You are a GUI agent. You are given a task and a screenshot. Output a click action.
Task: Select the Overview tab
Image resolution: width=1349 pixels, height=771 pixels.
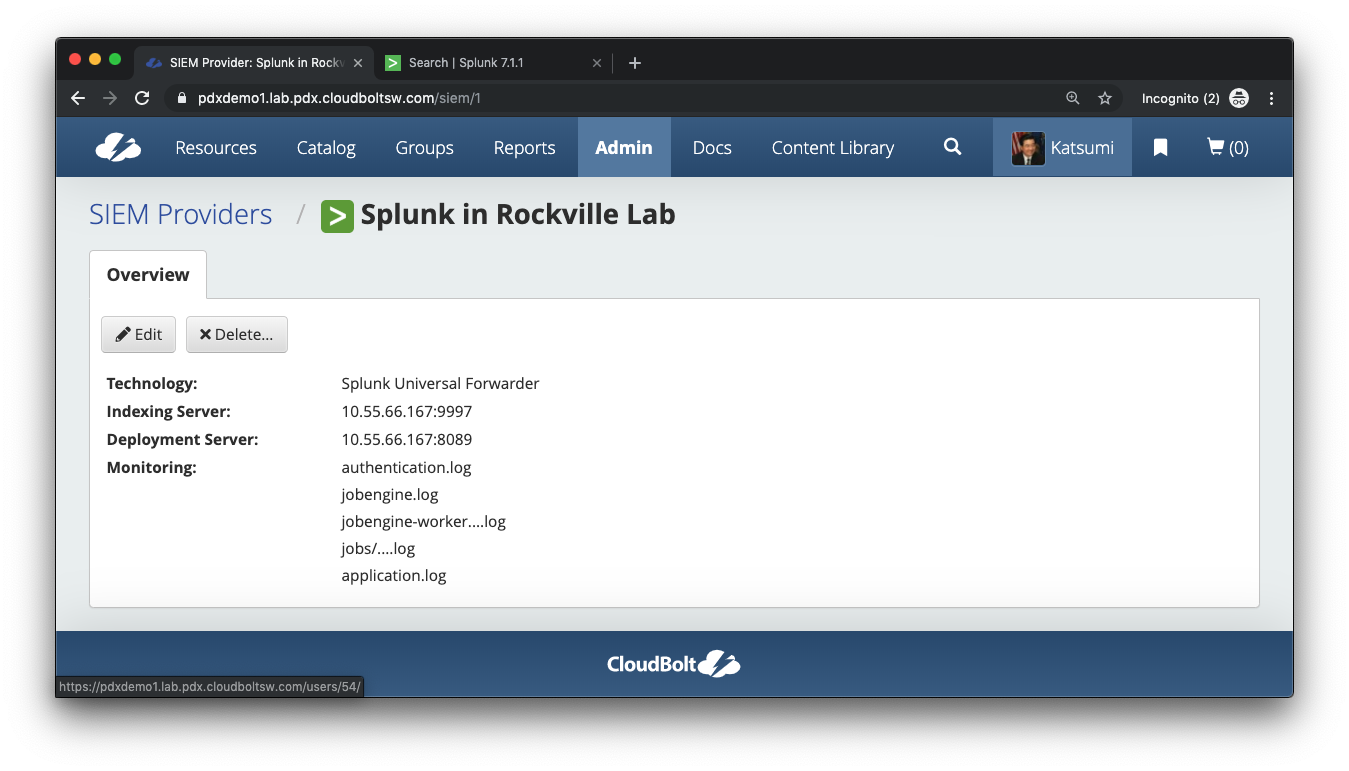(x=148, y=274)
